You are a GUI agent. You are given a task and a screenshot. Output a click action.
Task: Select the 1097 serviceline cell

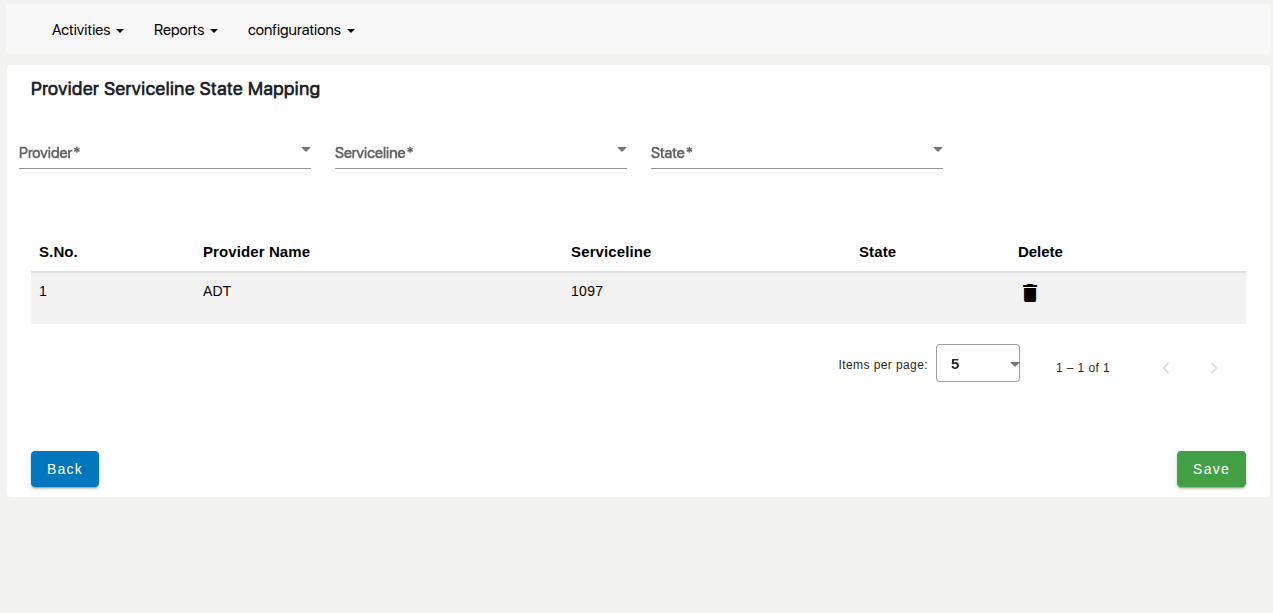tap(587, 292)
